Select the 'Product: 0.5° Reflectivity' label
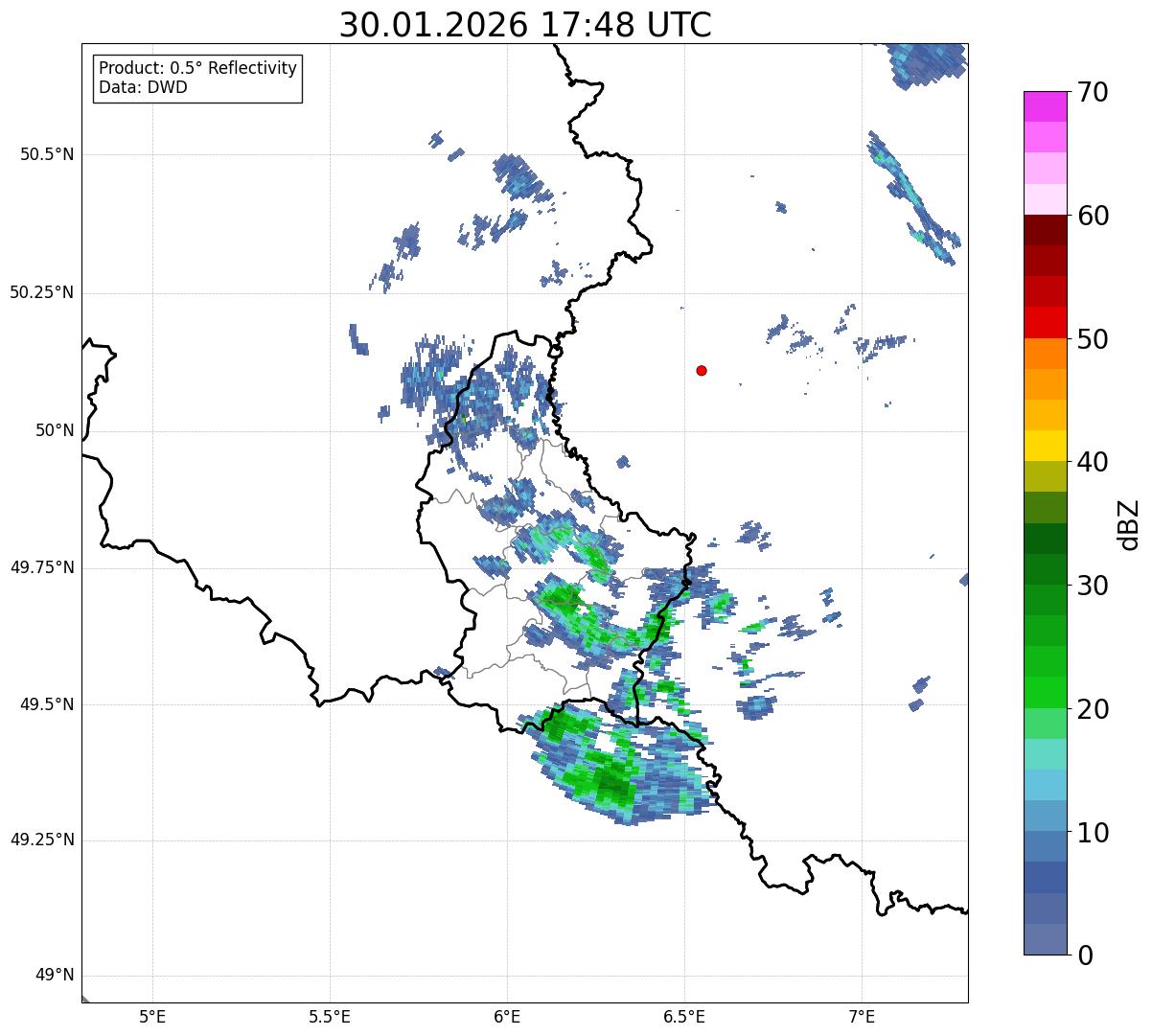Screen dimensions: 1152x1036 click(x=198, y=69)
